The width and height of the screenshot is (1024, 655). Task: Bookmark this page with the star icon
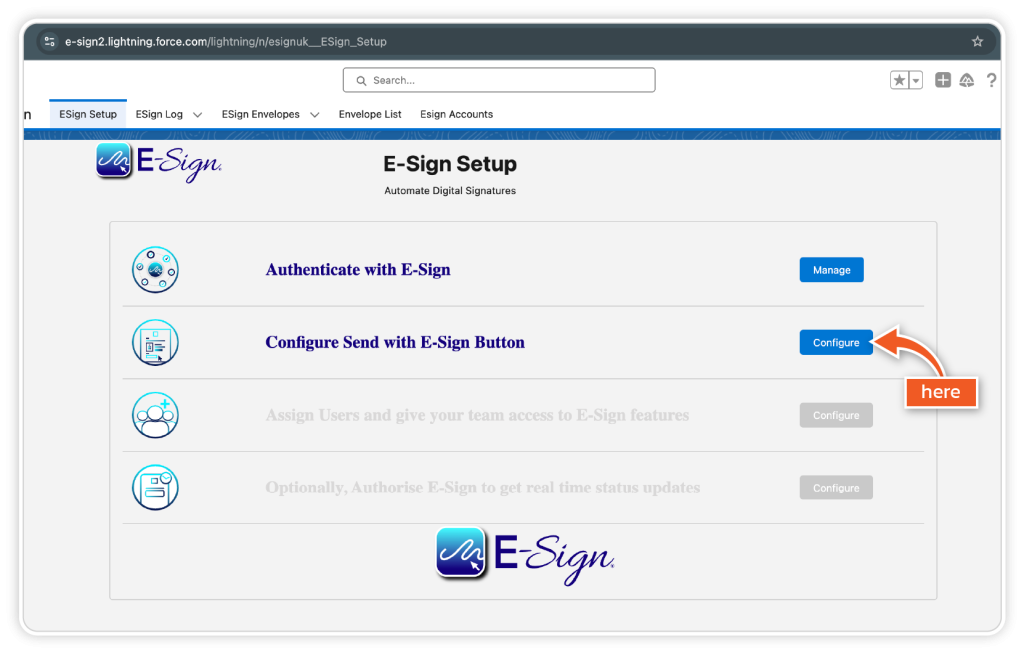[x=977, y=42]
